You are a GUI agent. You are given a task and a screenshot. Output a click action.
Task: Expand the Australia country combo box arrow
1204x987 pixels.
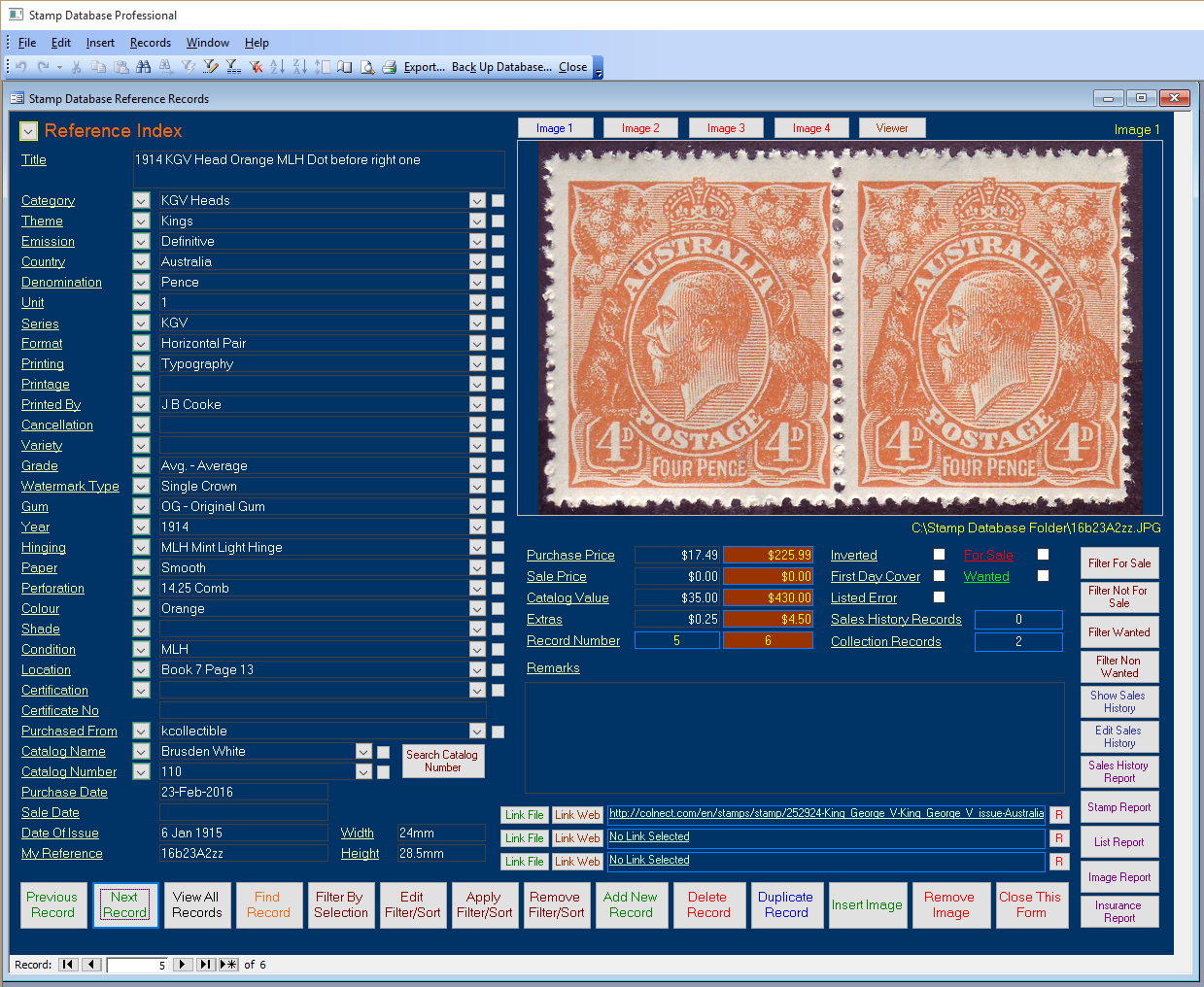(477, 261)
